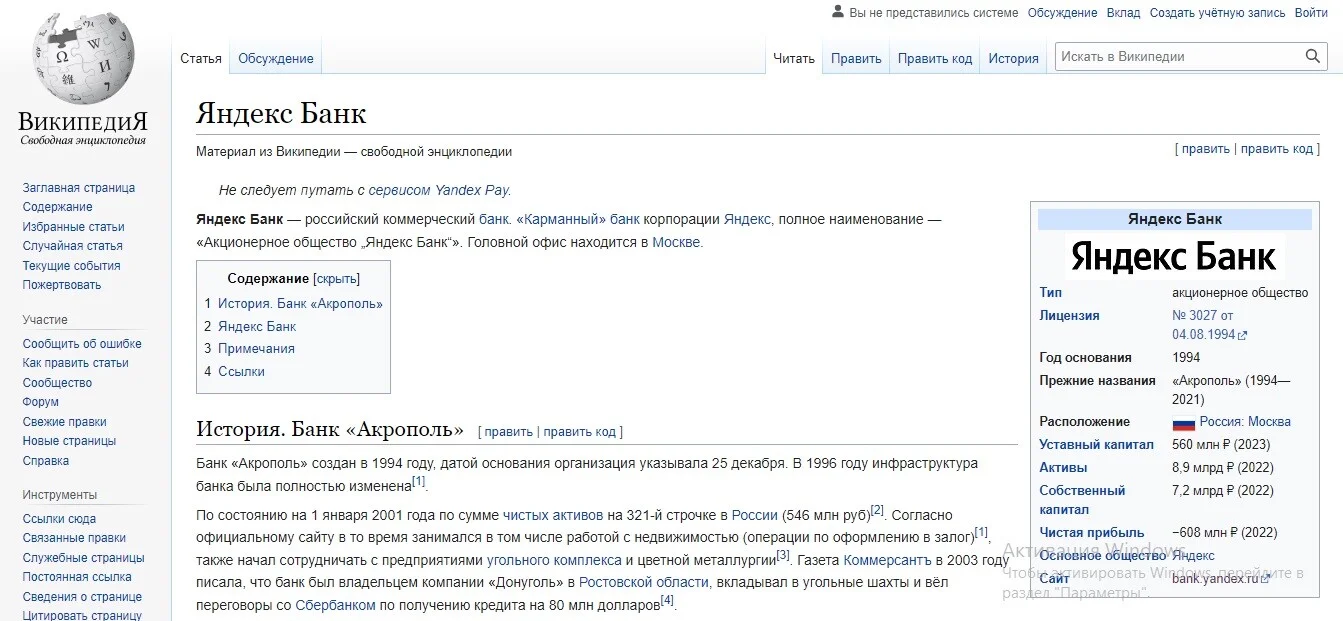Click the 'Войти' login link

1312,13
